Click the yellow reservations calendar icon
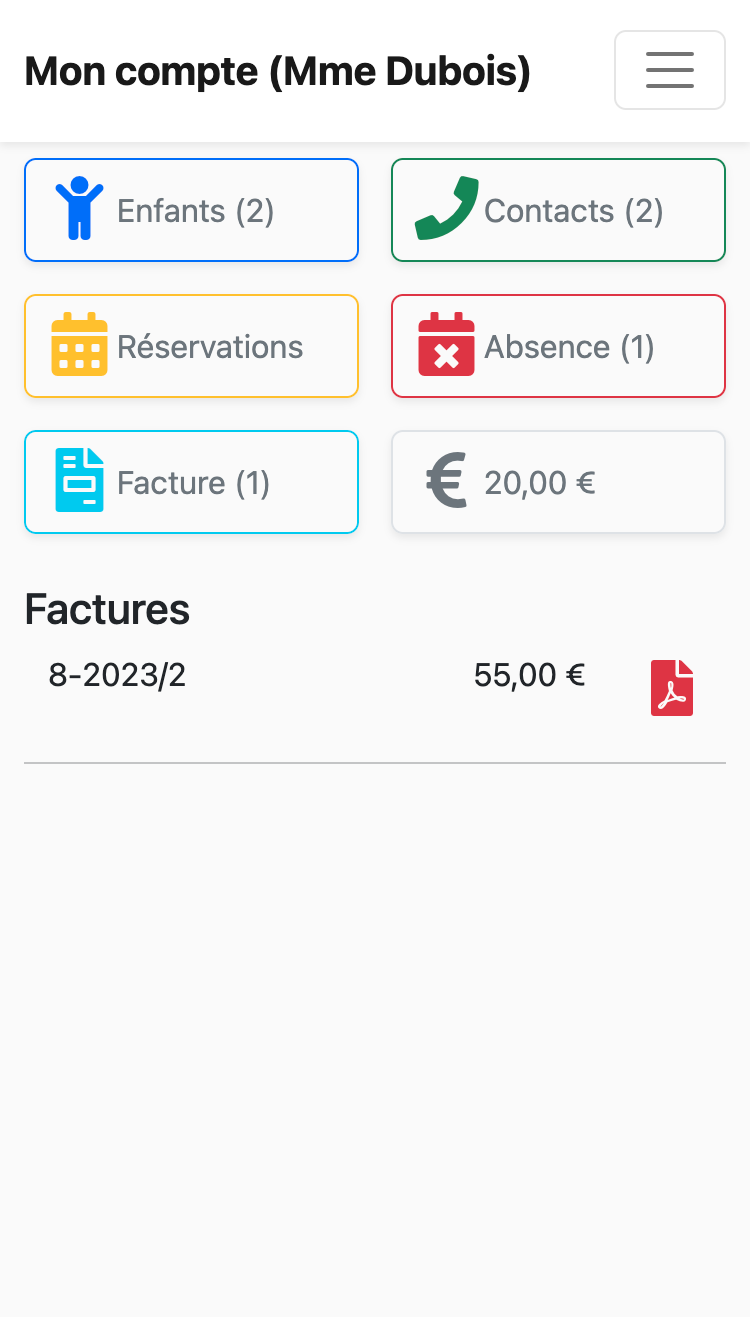The height and width of the screenshot is (1334, 750). click(x=79, y=345)
